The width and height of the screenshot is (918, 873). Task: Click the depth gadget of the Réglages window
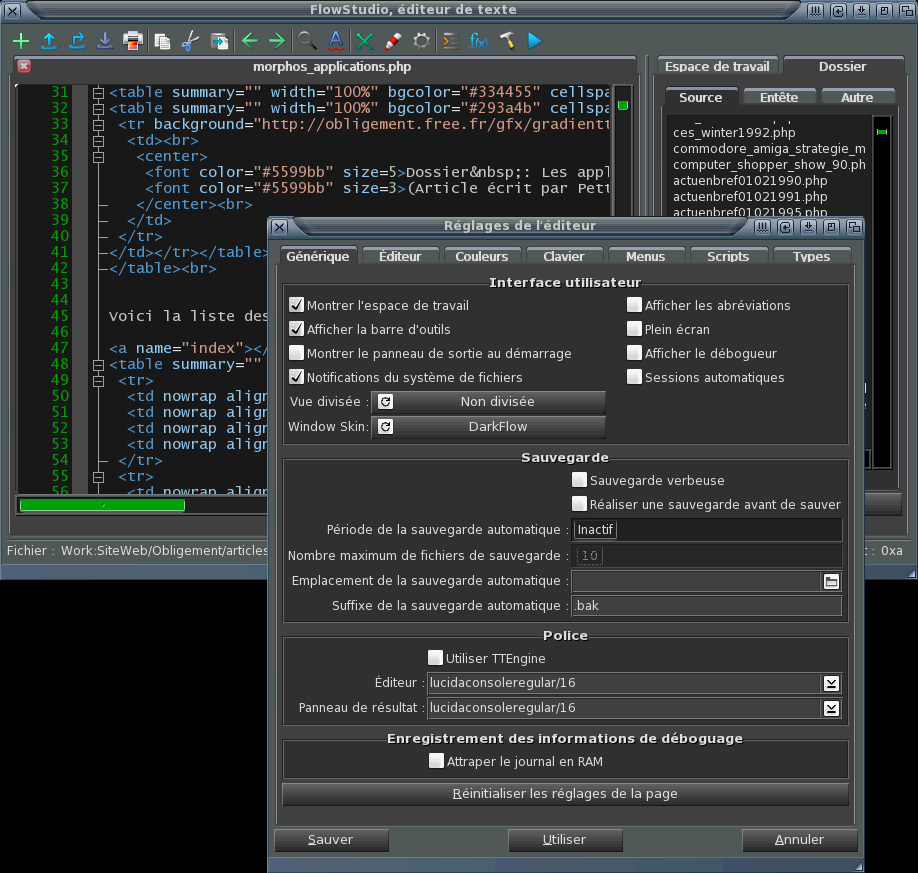[854, 227]
